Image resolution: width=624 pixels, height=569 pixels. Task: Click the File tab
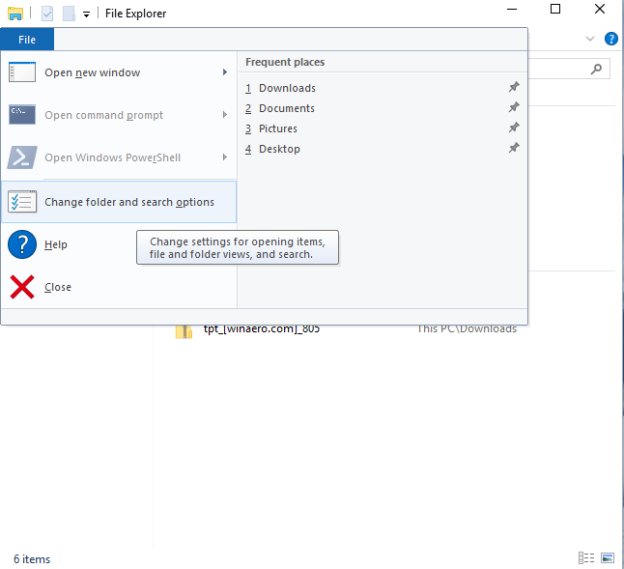[x=27, y=39]
